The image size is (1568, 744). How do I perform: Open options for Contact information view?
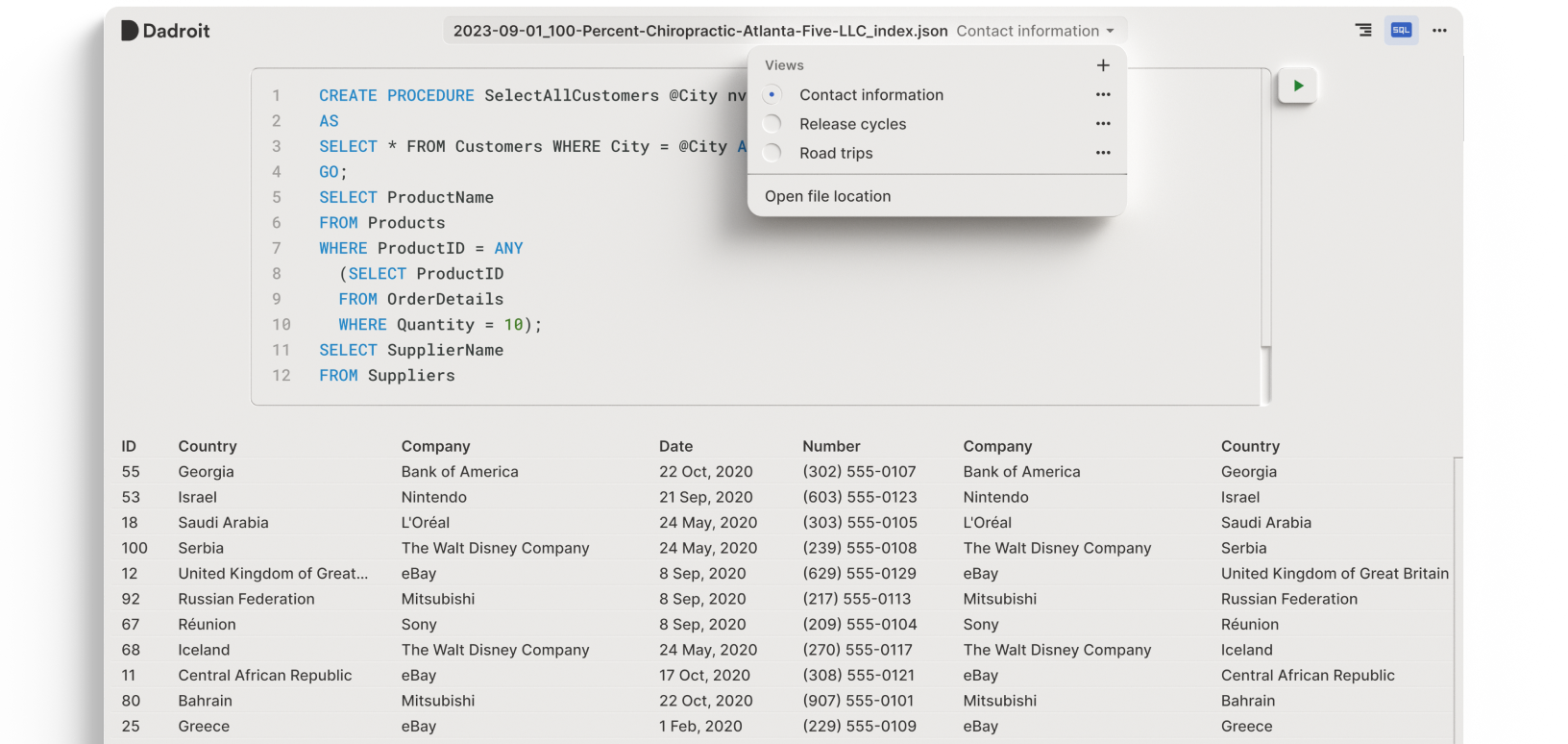click(1103, 94)
